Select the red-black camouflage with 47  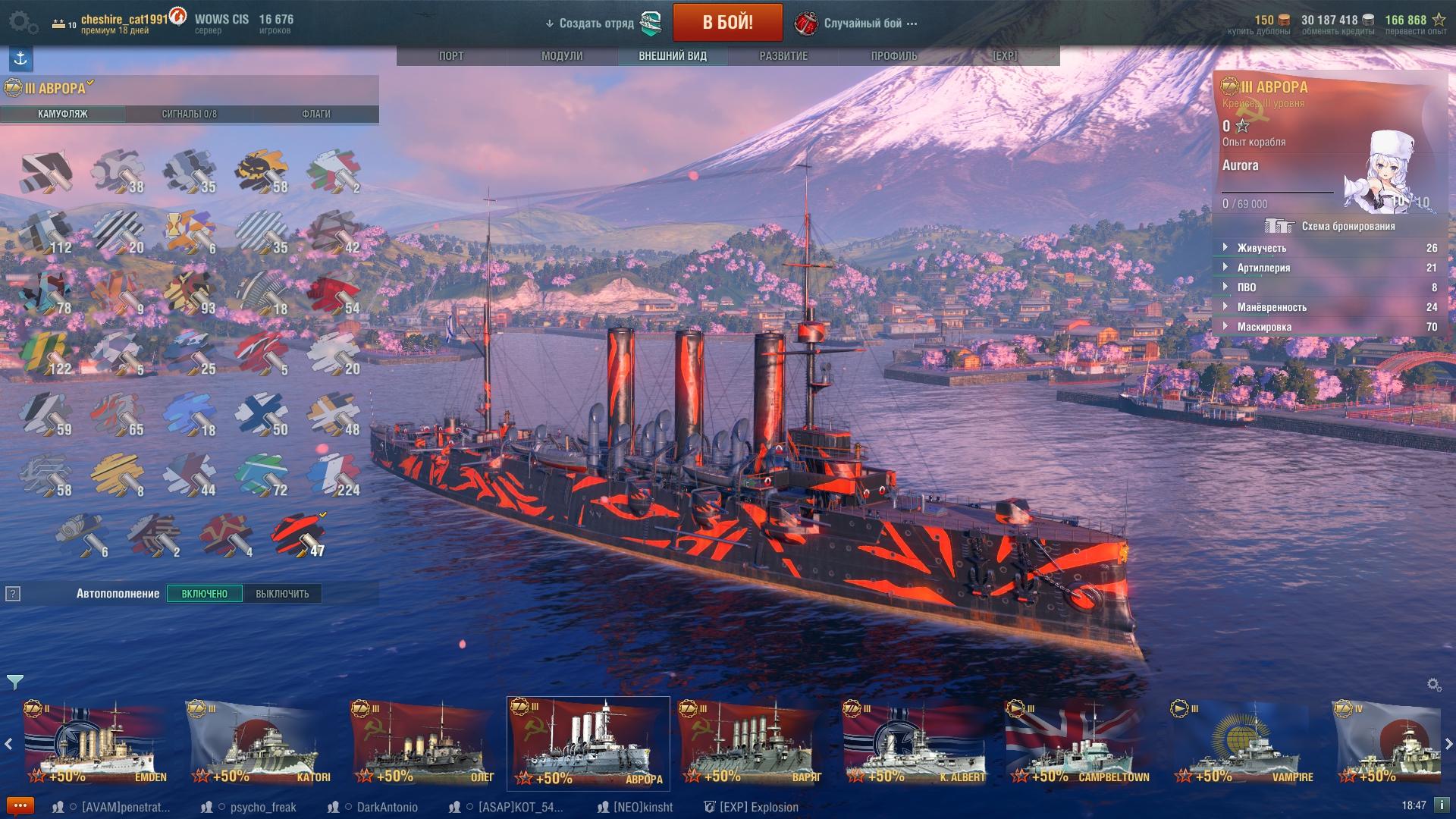298,535
